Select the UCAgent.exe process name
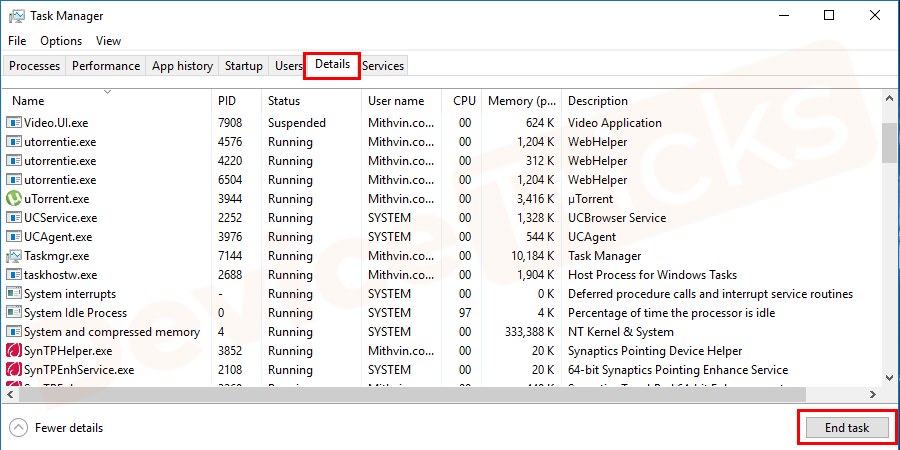The image size is (900, 450). pyautogui.click(x=58, y=237)
